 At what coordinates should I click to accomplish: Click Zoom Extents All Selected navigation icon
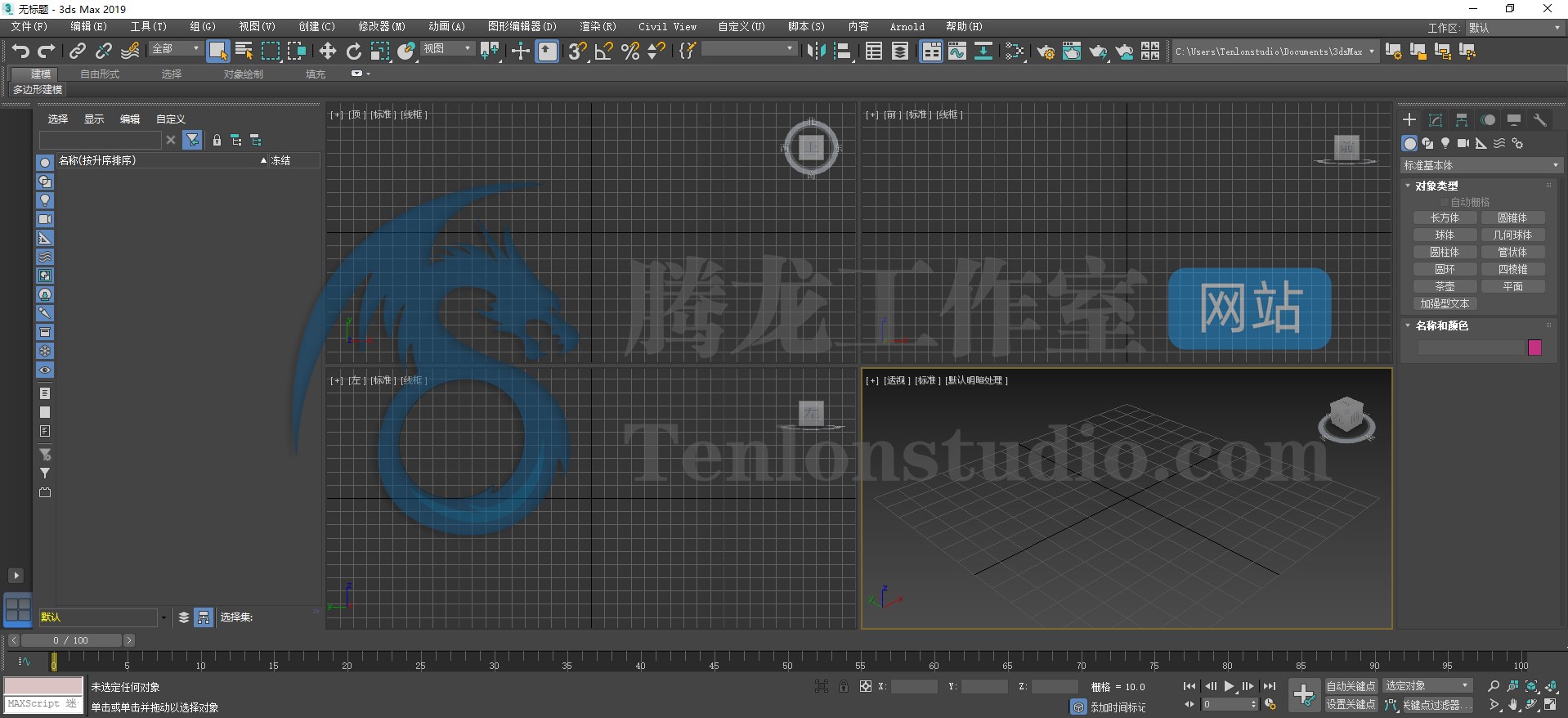[x=1550, y=686]
